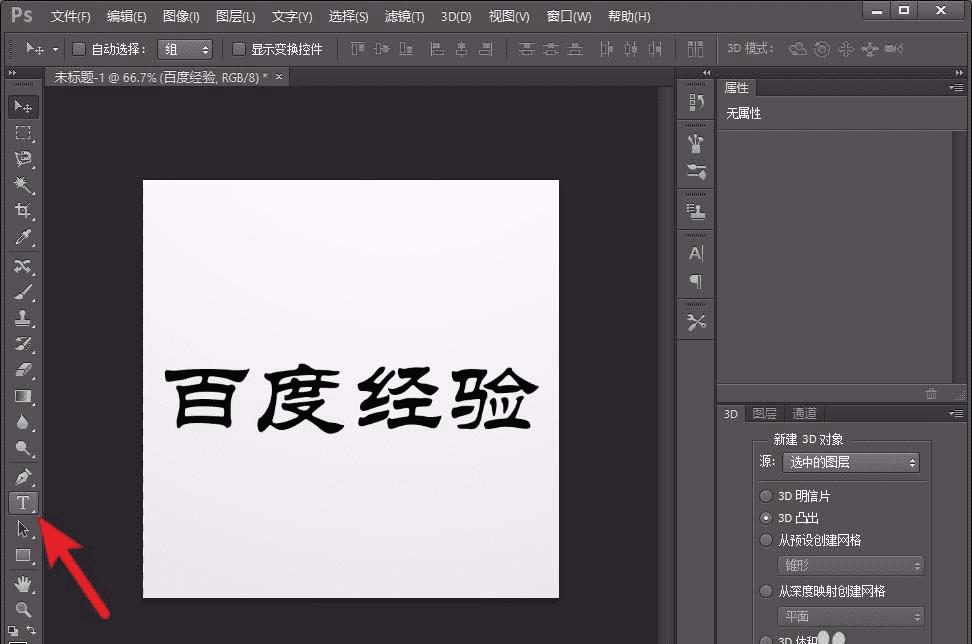Open the 窗口(W) menu
Screen dimensions: 972x644
(x=568, y=17)
